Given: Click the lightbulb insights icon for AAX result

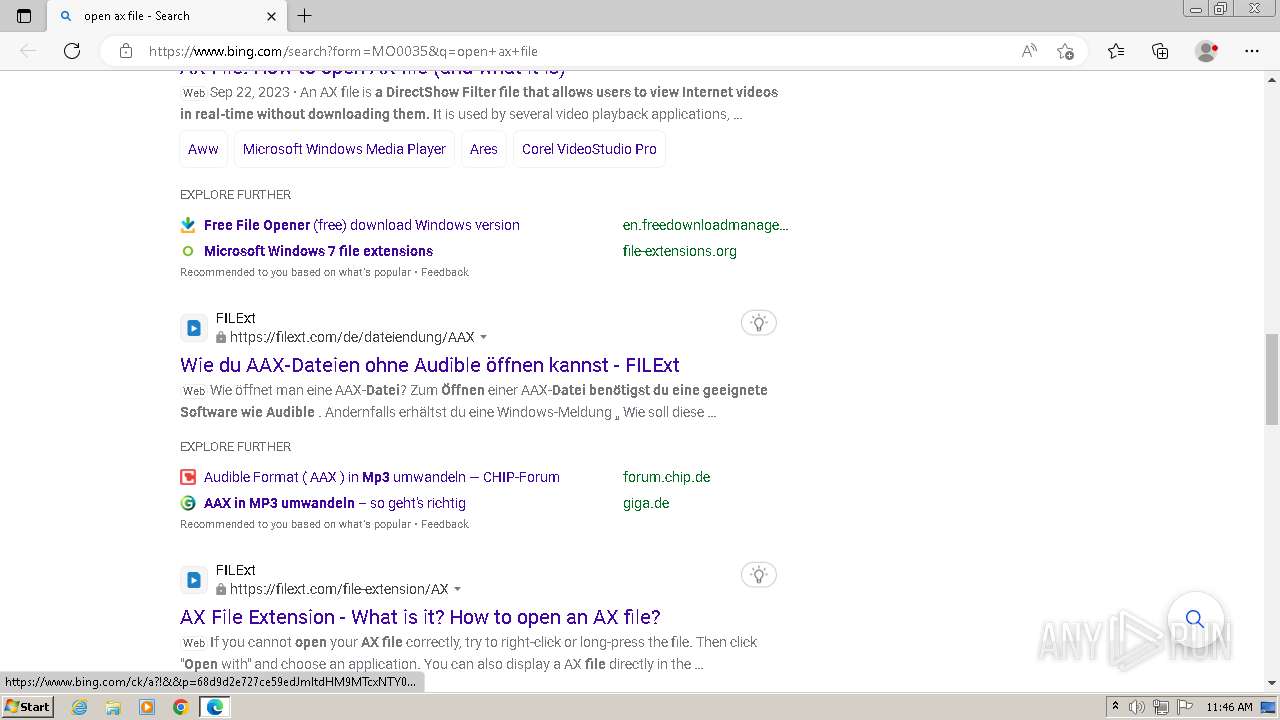Looking at the screenshot, I should 759,323.
